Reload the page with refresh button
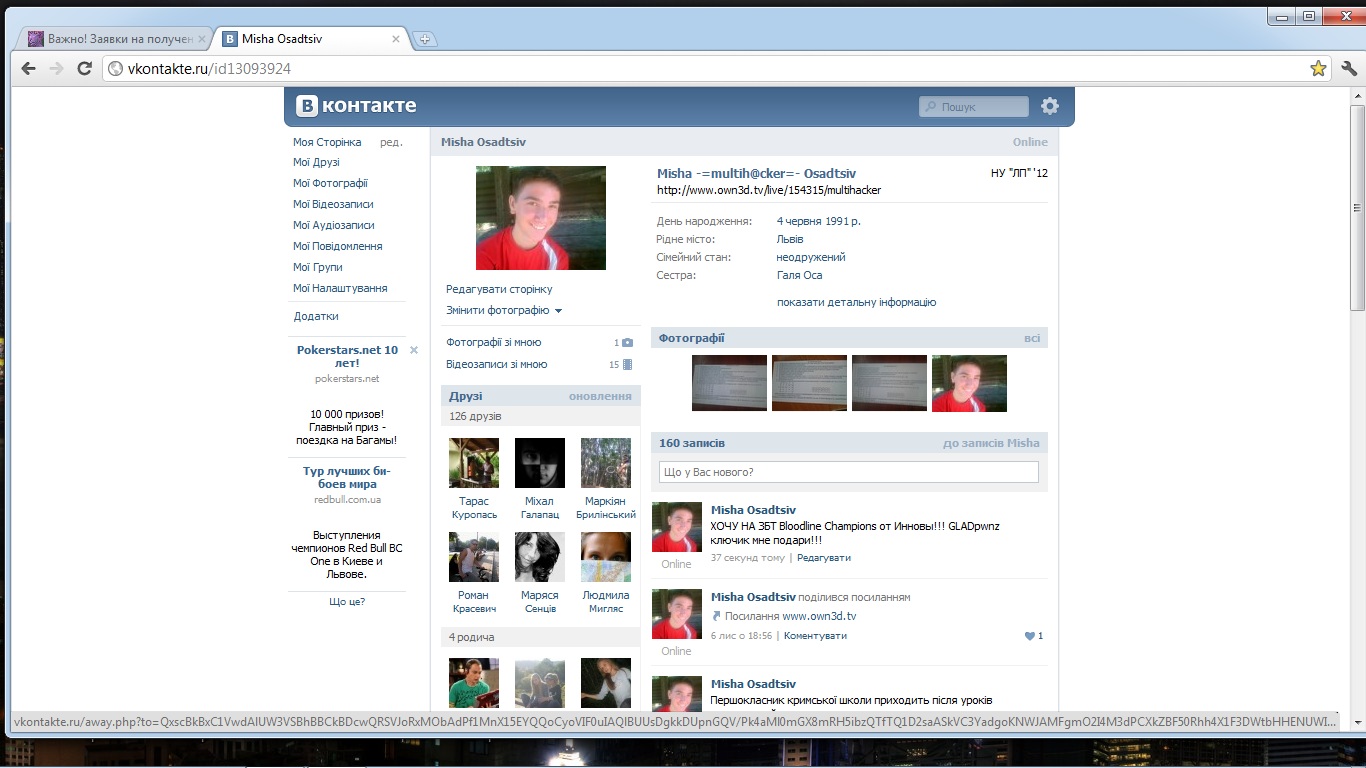 85,69
